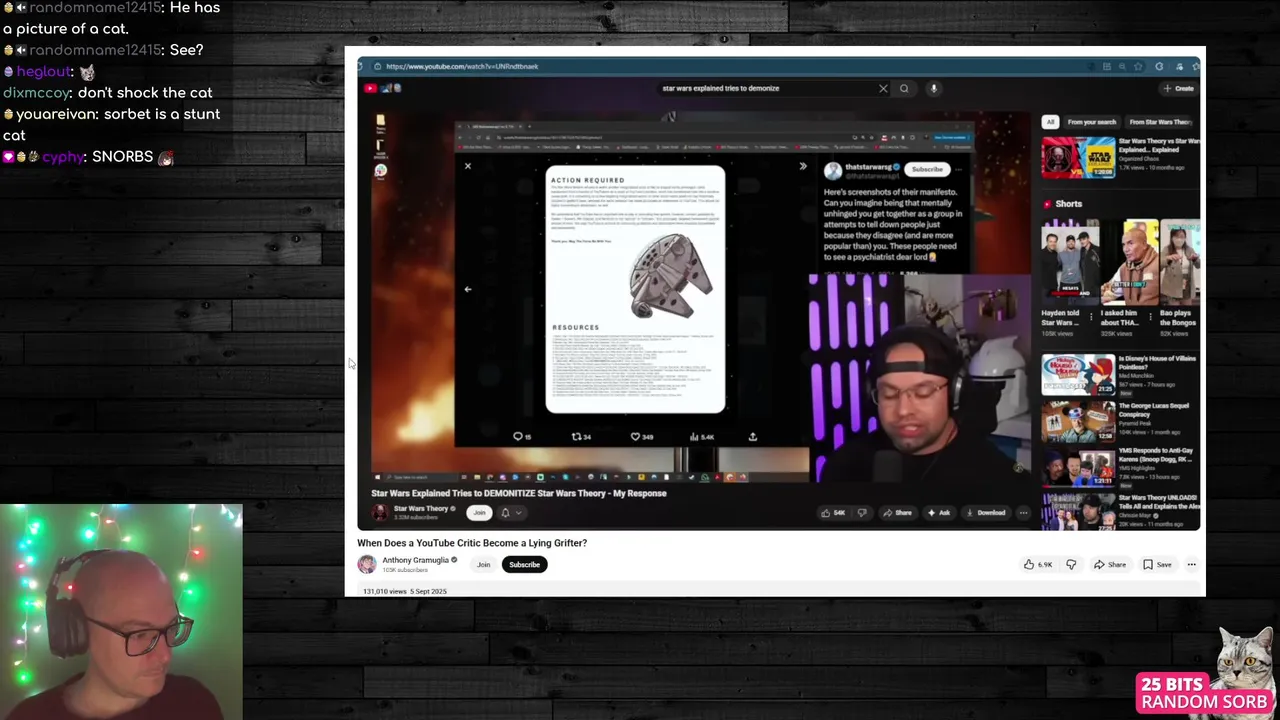This screenshot has width=1280, height=720.
Task: Click Share on the Lying Grifter video
Action: (1110, 564)
